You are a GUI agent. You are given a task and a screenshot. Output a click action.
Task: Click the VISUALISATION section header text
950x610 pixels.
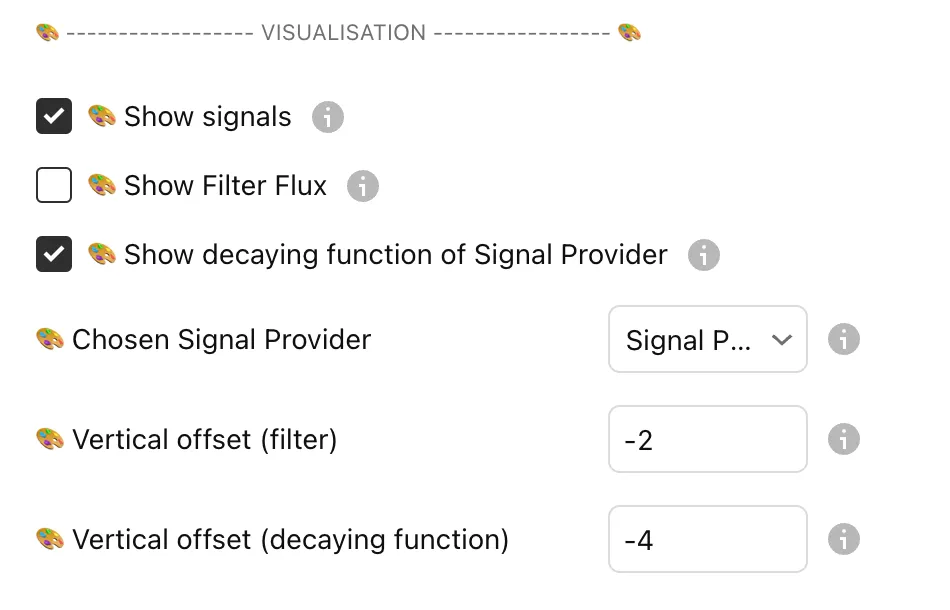pos(343,33)
